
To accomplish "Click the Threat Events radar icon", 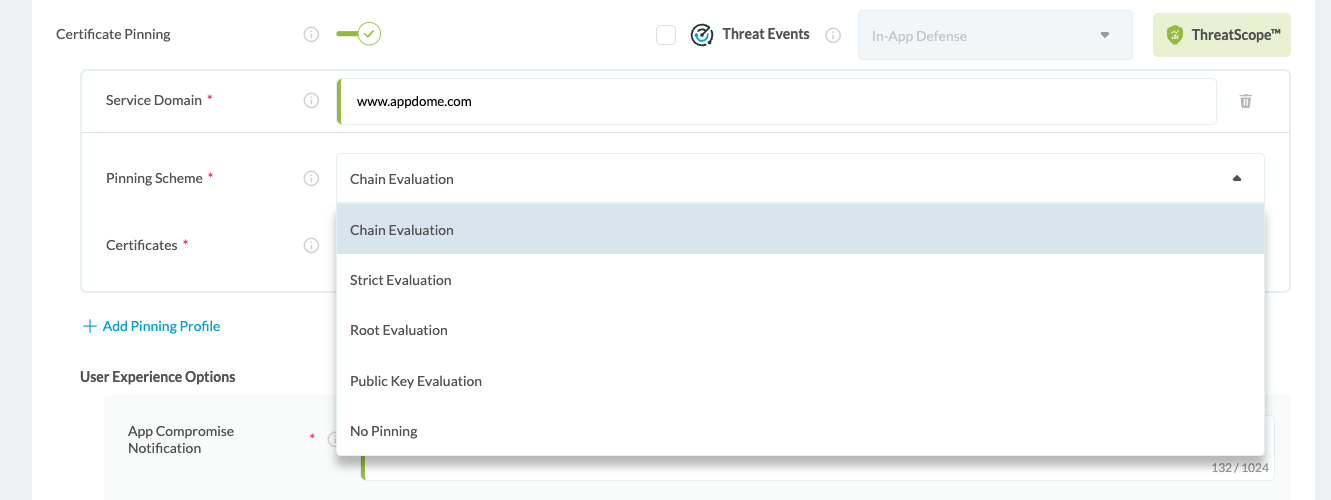I will (702, 35).
